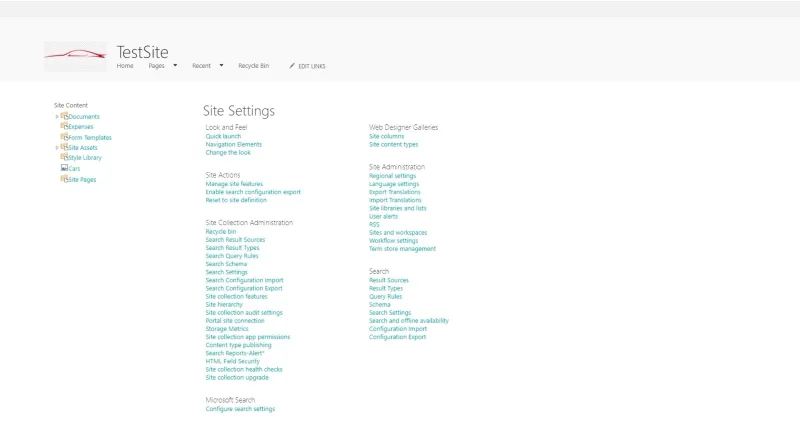This screenshot has height=425, width=800.
Task: Open Sites and workspaces link
Action: click(398, 233)
